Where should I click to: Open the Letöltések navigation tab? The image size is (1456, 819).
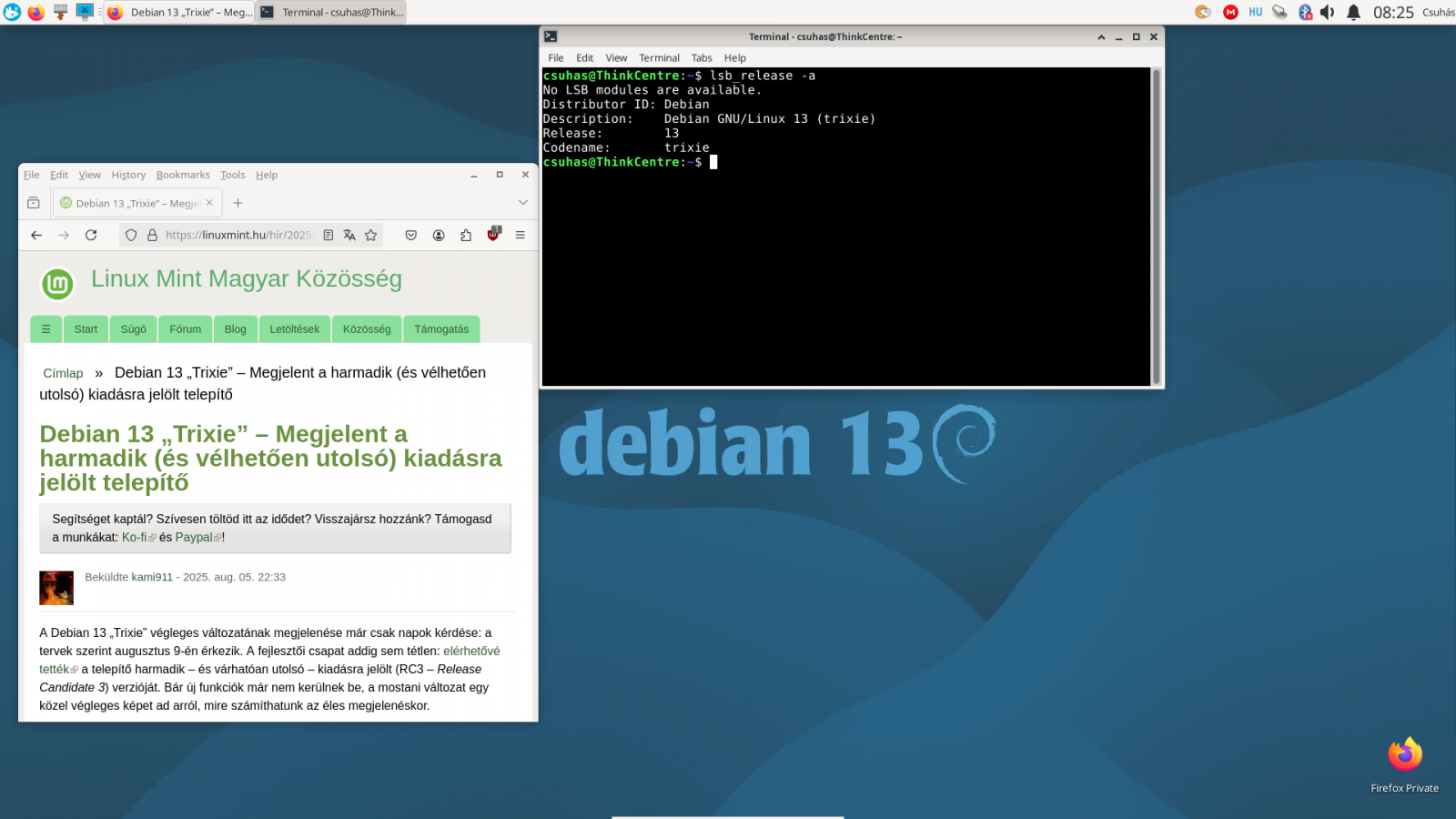(295, 329)
